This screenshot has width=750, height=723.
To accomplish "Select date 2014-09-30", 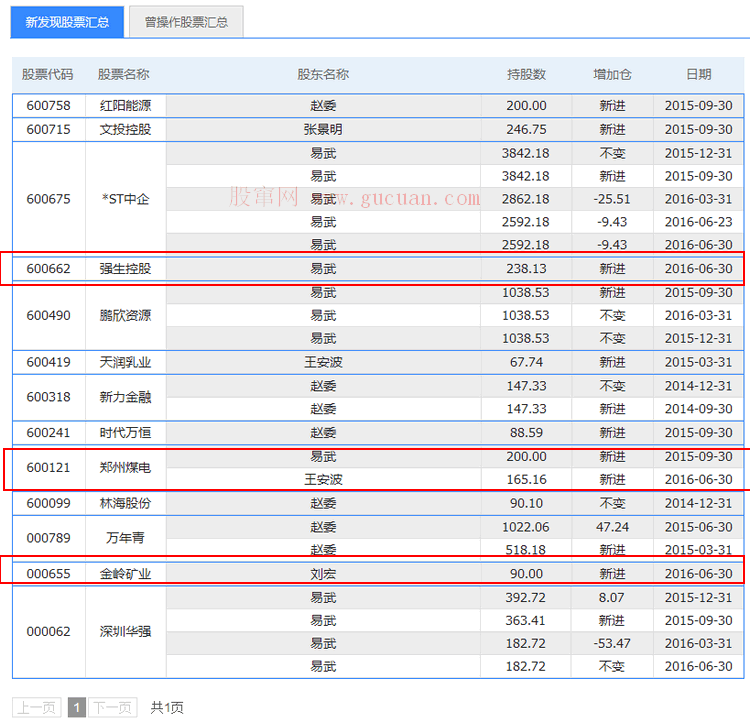I will click(x=698, y=409).
